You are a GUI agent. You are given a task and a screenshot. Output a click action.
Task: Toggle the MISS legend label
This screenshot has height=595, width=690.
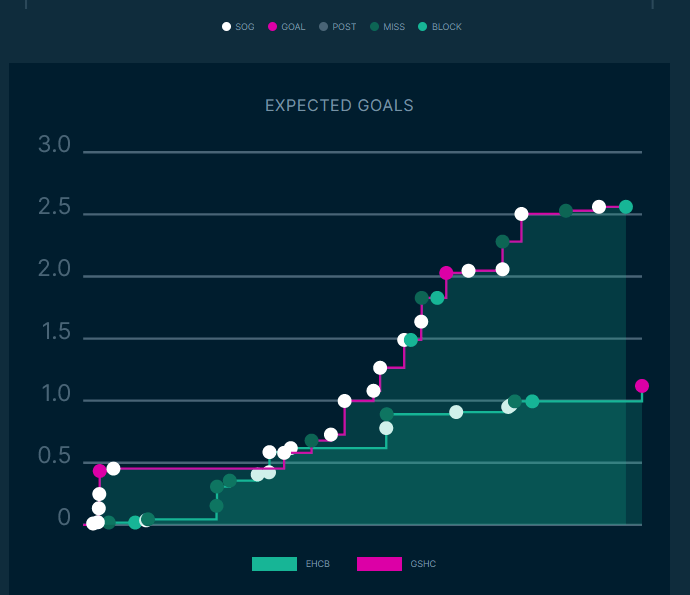point(394,27)
